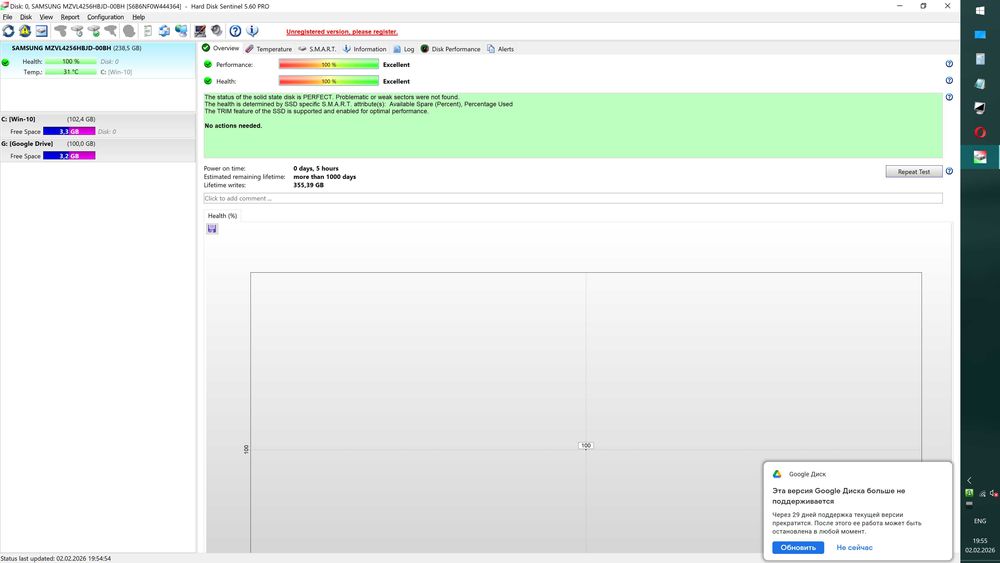
Task: Click the 'more than 1000 days' lifetime value
Action: coord(324,177)
